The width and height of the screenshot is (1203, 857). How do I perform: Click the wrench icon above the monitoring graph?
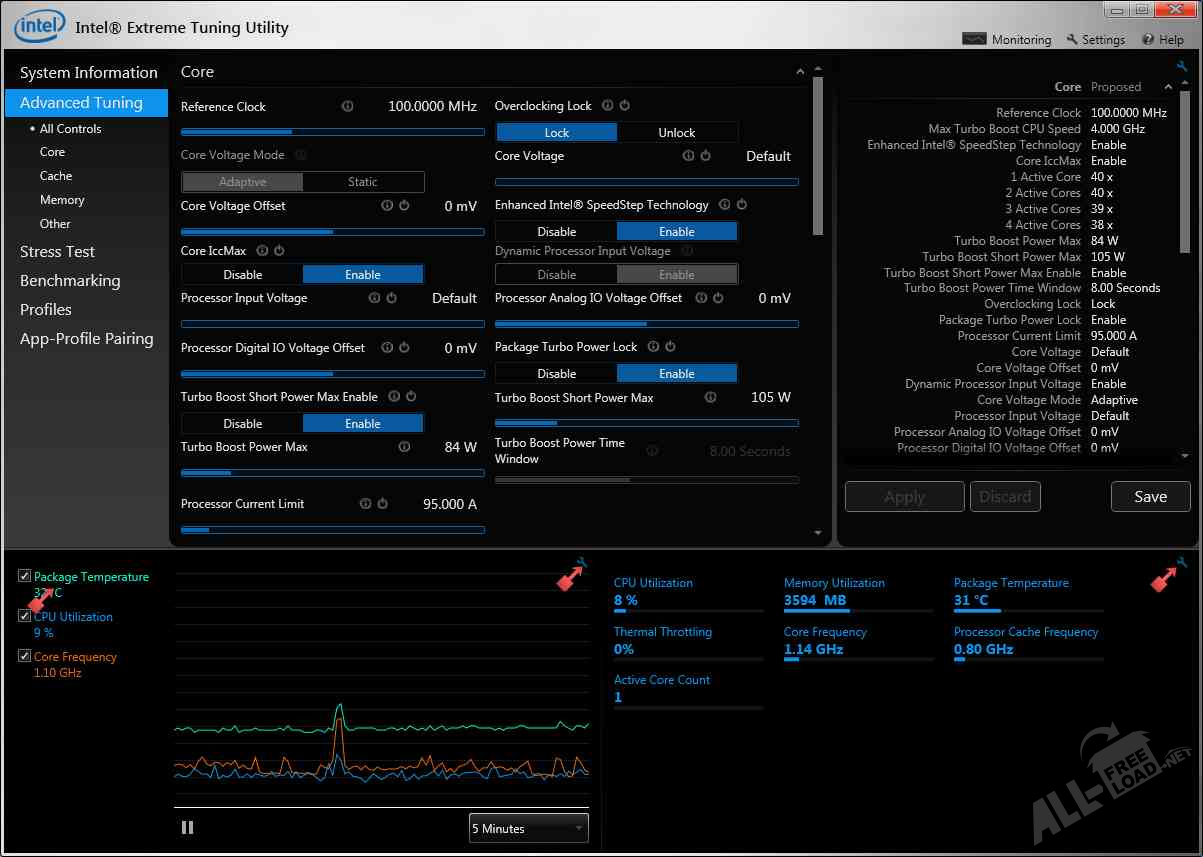(583, 564)
